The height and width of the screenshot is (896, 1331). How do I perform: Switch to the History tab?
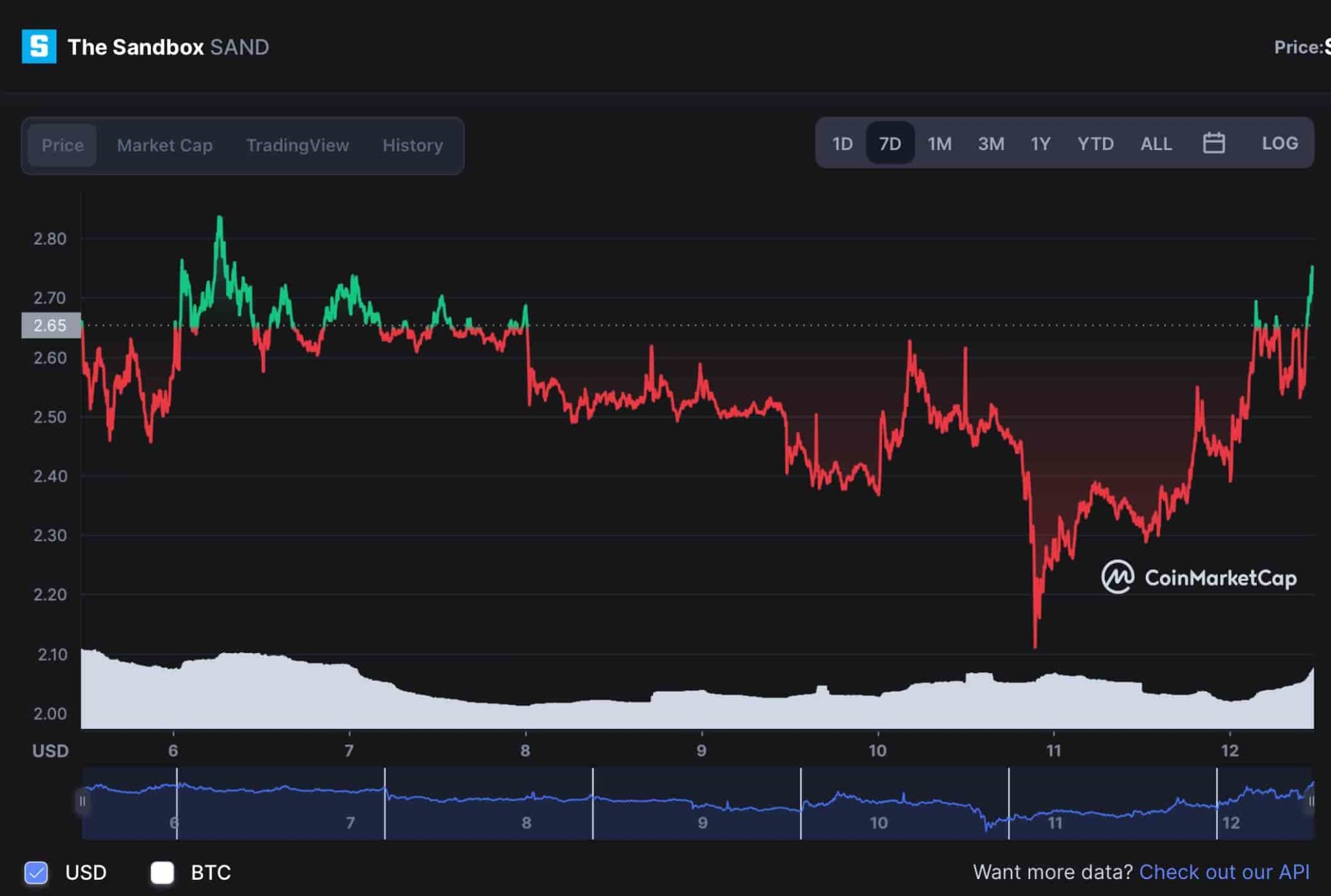[x=413, y=145]
